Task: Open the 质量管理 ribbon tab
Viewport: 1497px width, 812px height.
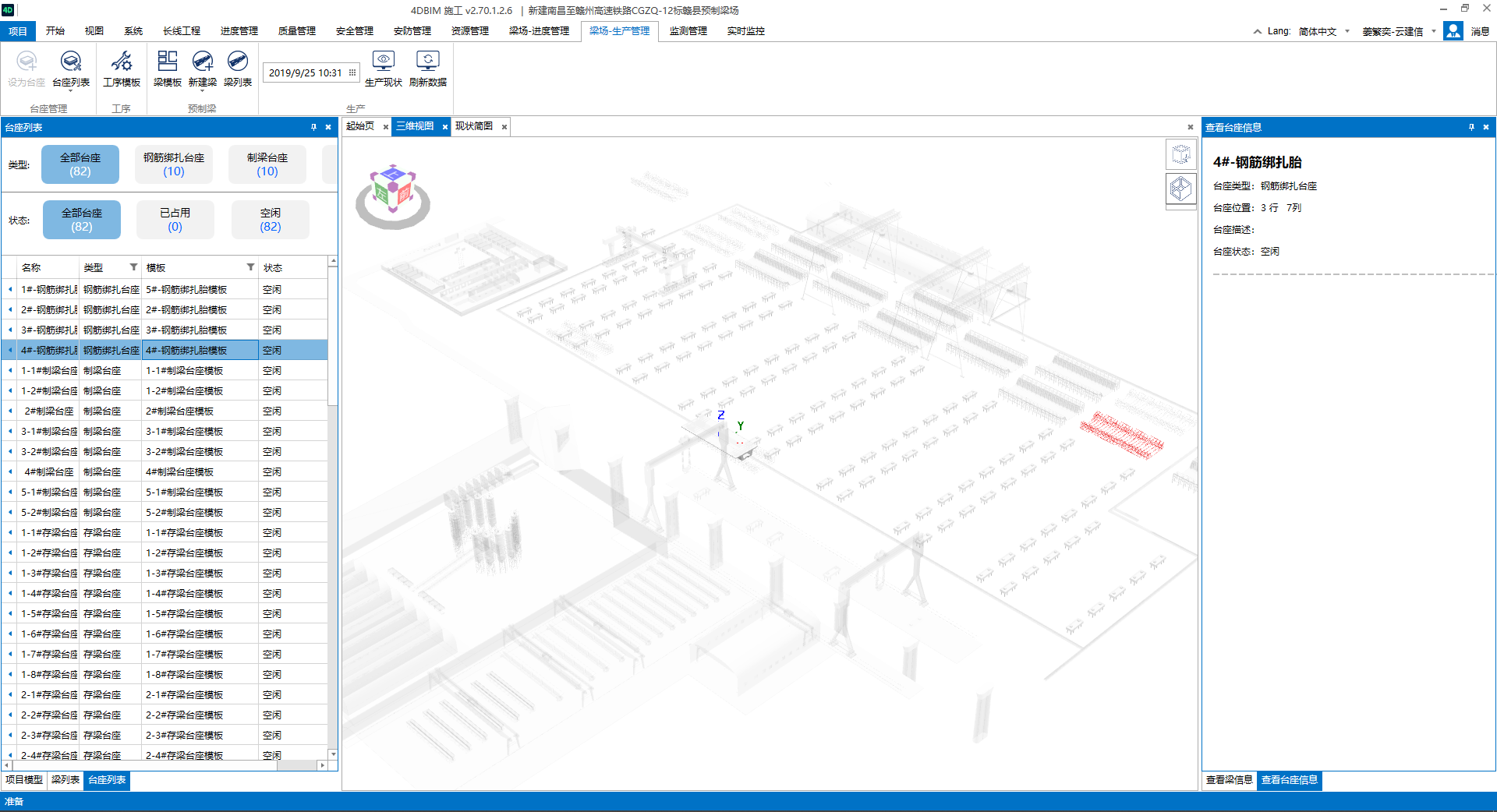Action: (296, 31)
